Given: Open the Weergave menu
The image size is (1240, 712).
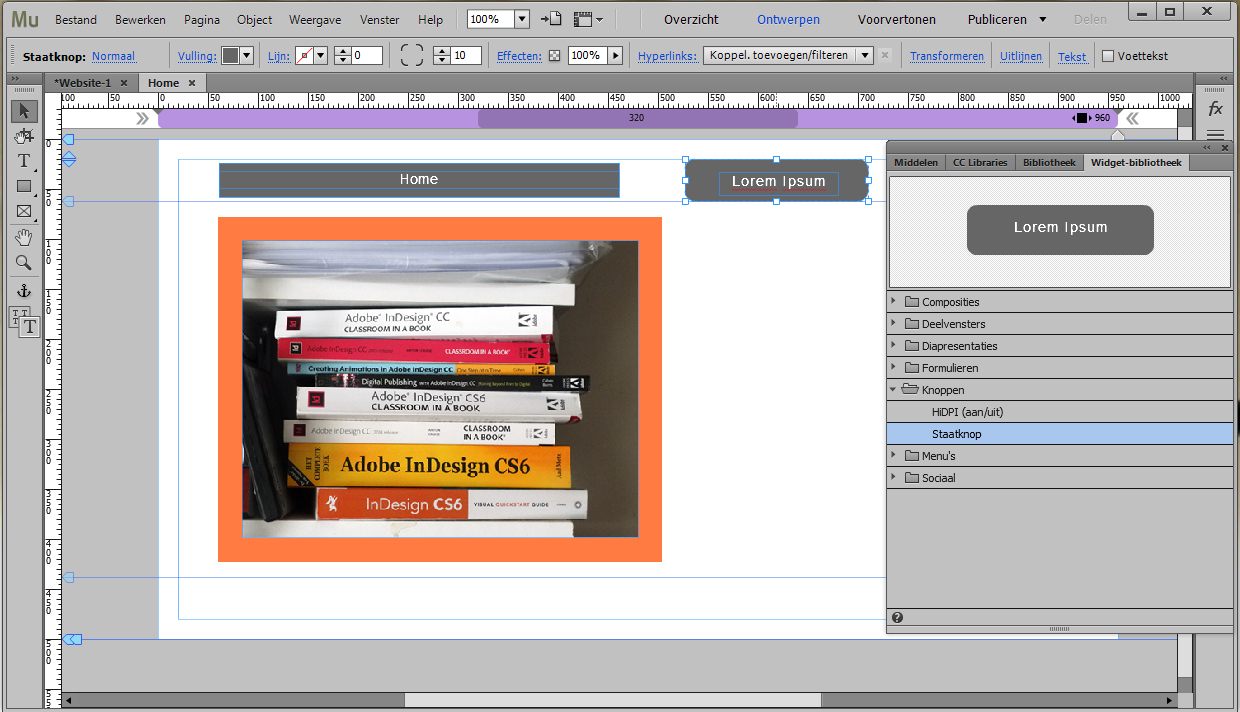Looking at the screenshot, I should pos(315,19).
